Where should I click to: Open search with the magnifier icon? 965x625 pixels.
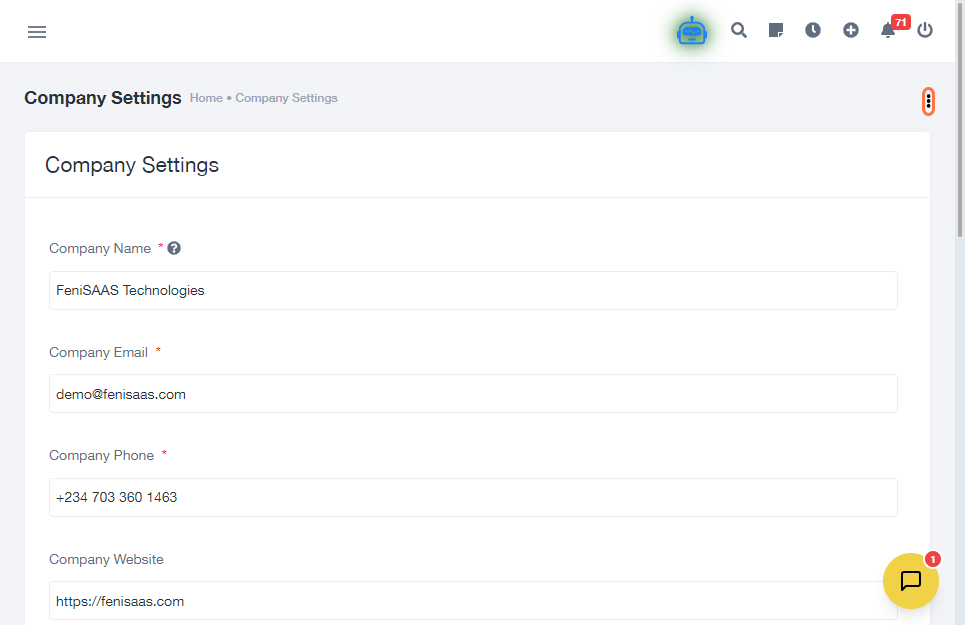[739, 30]
